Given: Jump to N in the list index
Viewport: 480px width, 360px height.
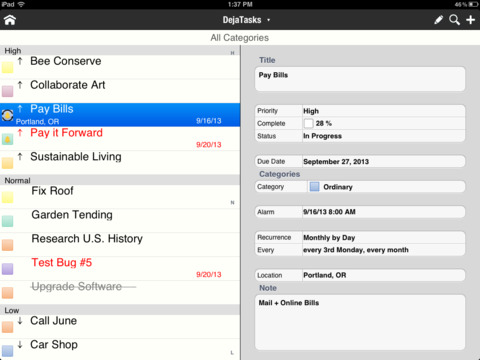Looking at the screenshot, I should click(x=232, y=202).
